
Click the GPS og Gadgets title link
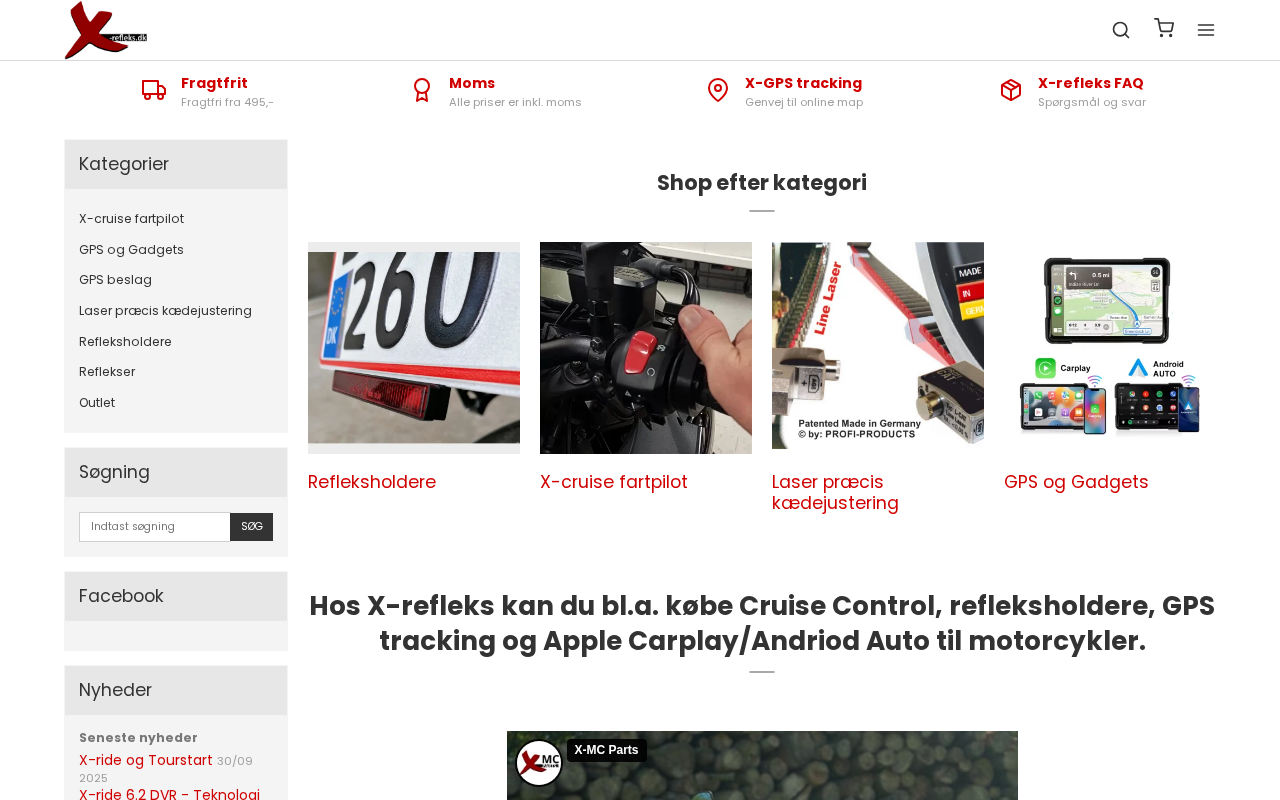[x=1076, y=482]
